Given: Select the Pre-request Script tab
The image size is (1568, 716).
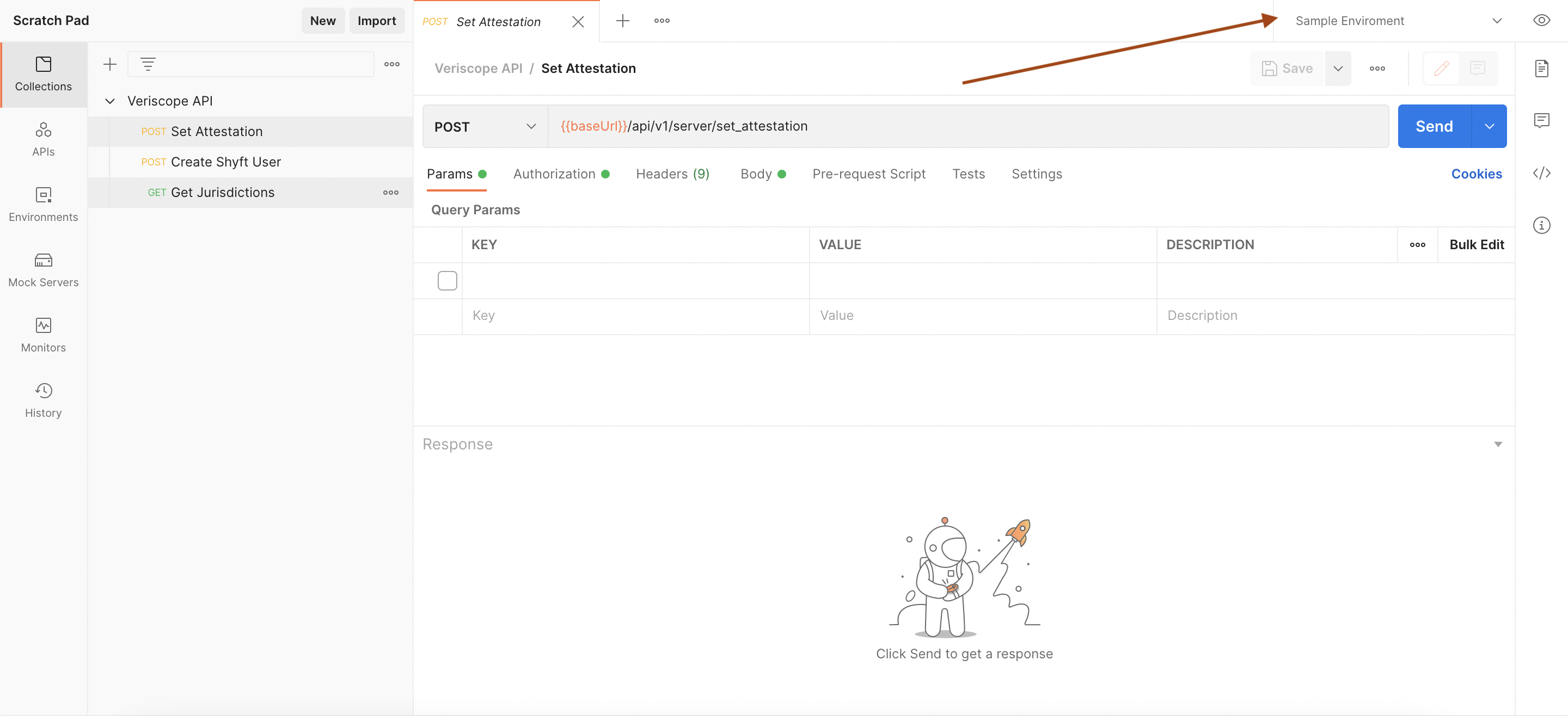Looking at the screenshot, I should pyautogui.click(x=869, y=173).
